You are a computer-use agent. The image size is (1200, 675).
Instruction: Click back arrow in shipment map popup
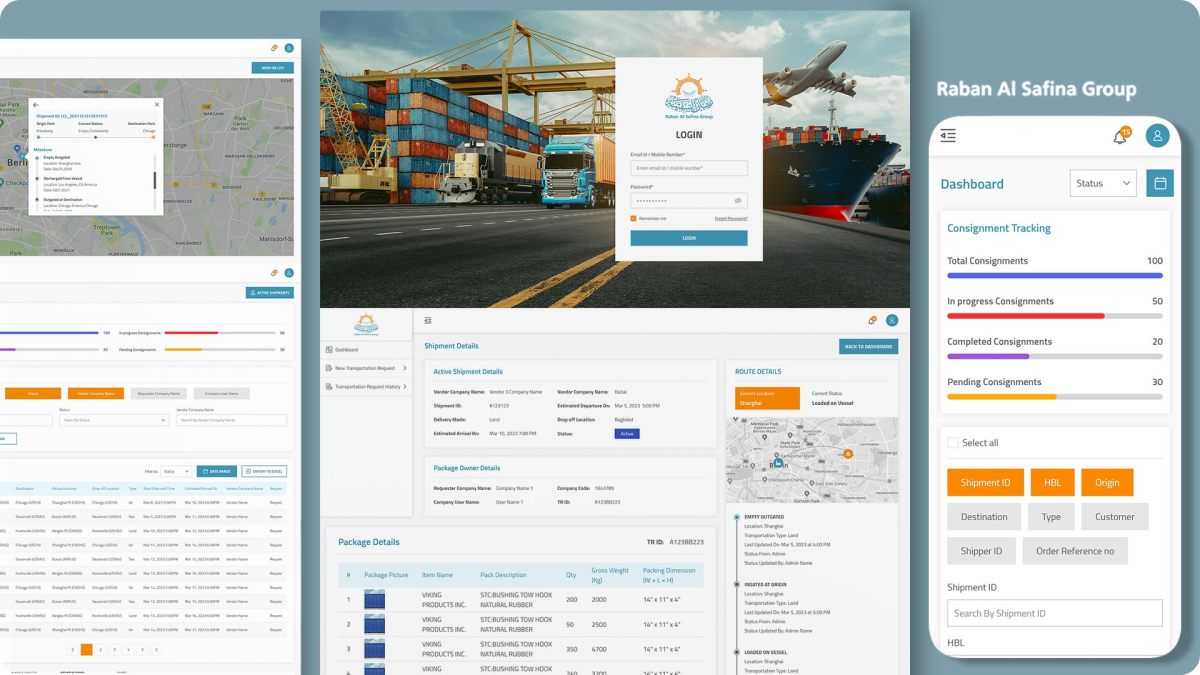[x=36, y=104]
